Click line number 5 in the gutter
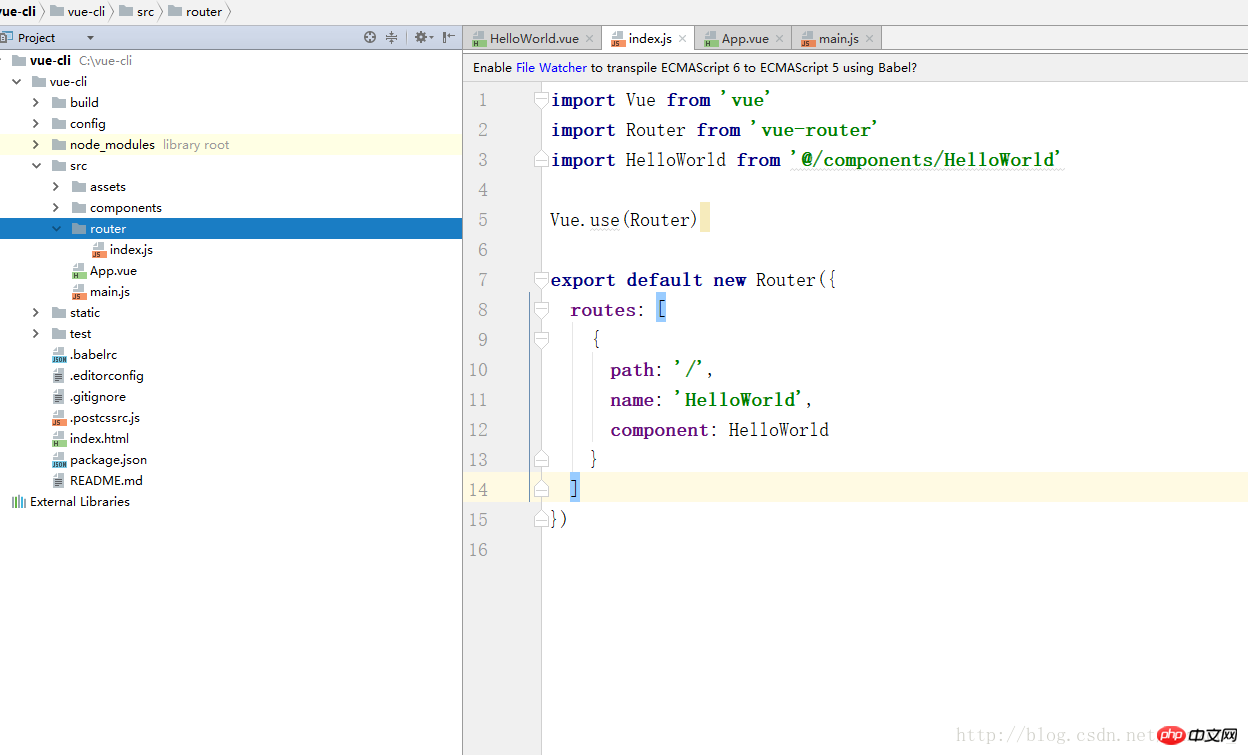This screenshot has width=1248, height=755. pos(483,220)
